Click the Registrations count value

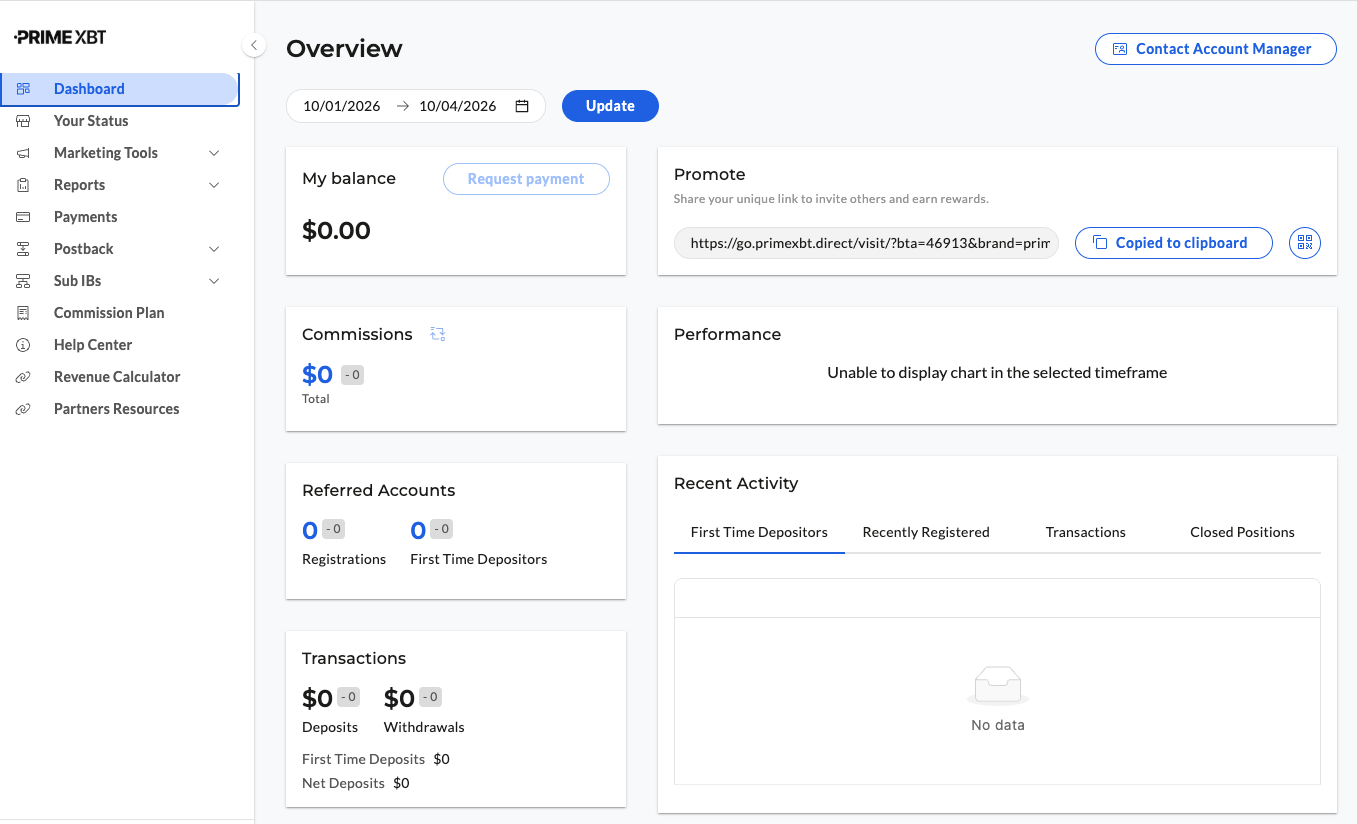310,531
